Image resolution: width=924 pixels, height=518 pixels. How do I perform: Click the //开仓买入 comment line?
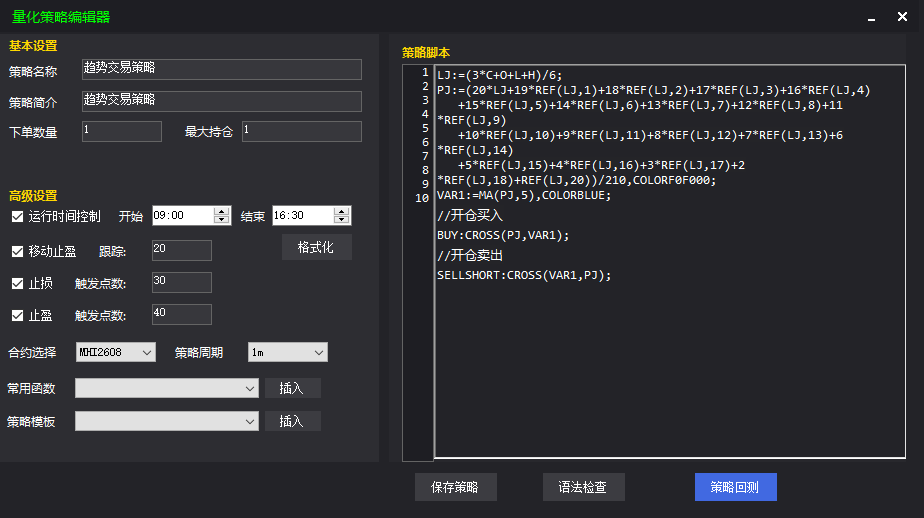(x=470, y=216)
